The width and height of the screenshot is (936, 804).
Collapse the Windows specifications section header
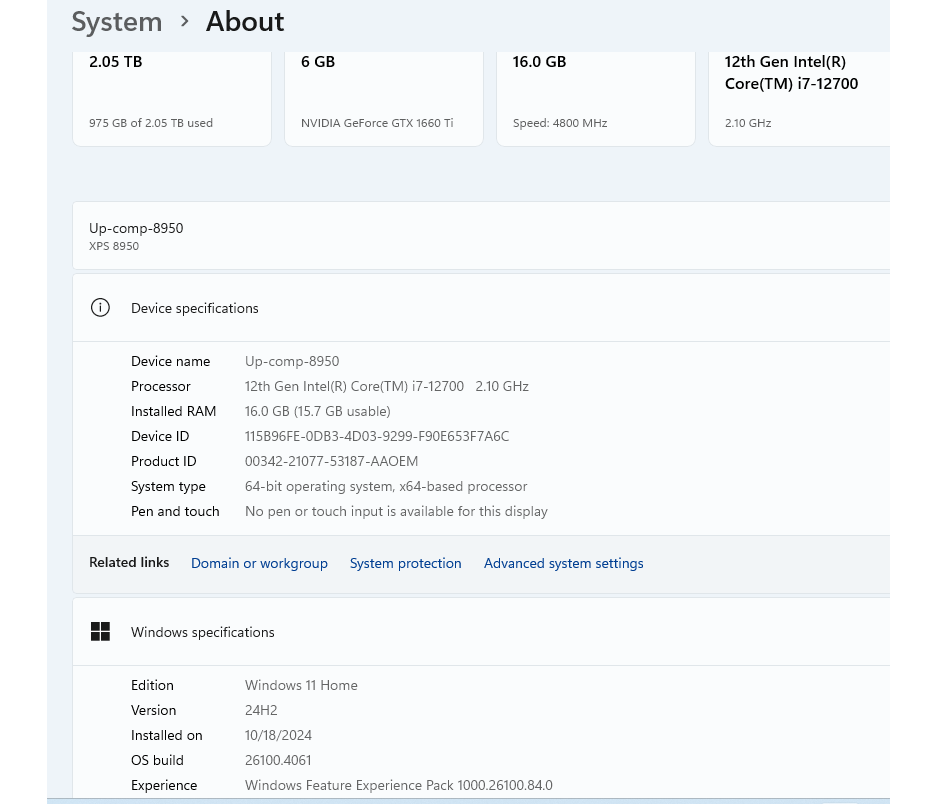point(481,632)
